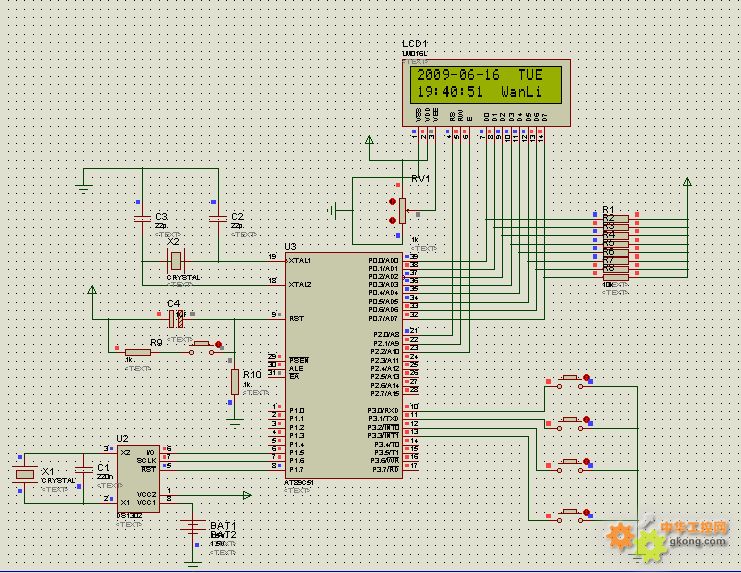The width and height of the screenshot is (741, 573).
Task: Select power terminal arrow above C4
Action: [92, 290]
